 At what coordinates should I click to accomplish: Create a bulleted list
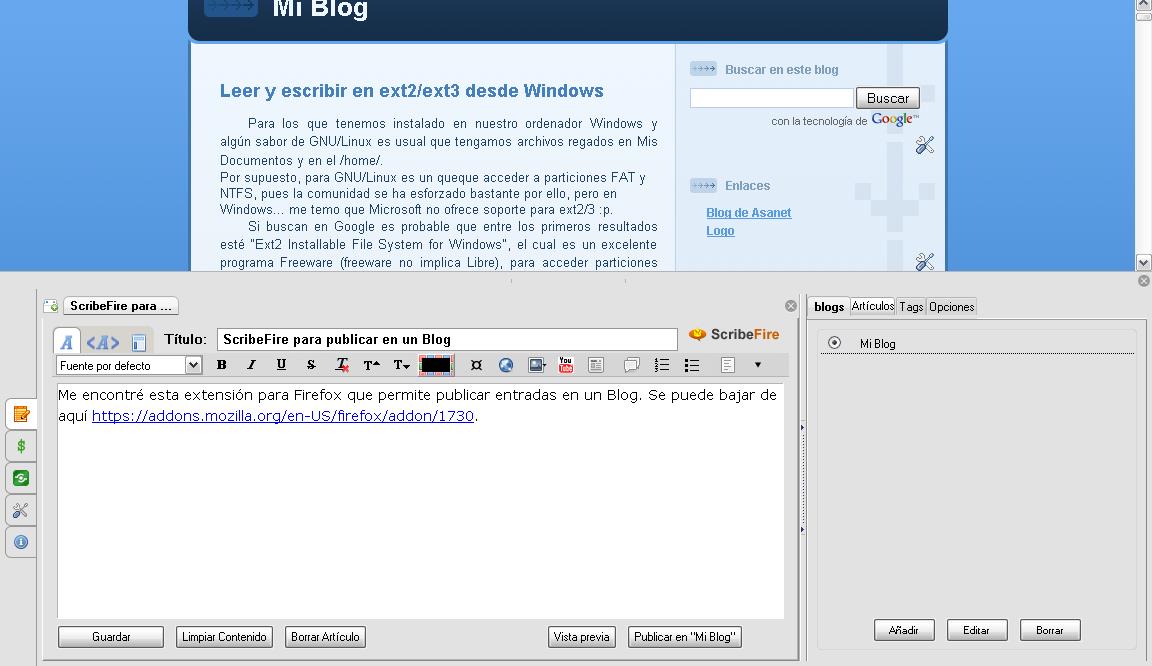691,365
